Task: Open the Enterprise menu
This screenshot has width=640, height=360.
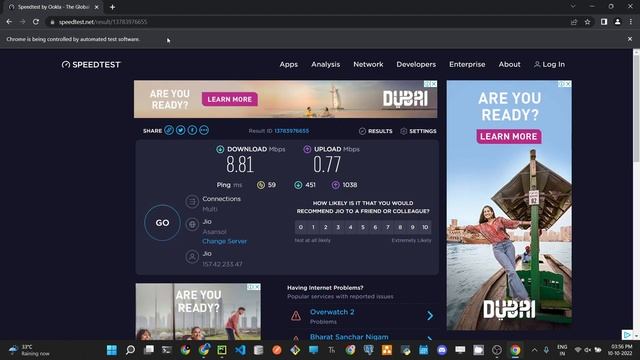Action: coord(467,64)
